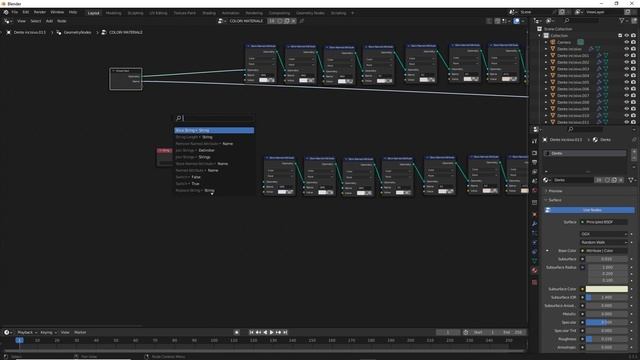
Task: Open the Modifiers wrench properties tab
Action: tap(534, 224)
